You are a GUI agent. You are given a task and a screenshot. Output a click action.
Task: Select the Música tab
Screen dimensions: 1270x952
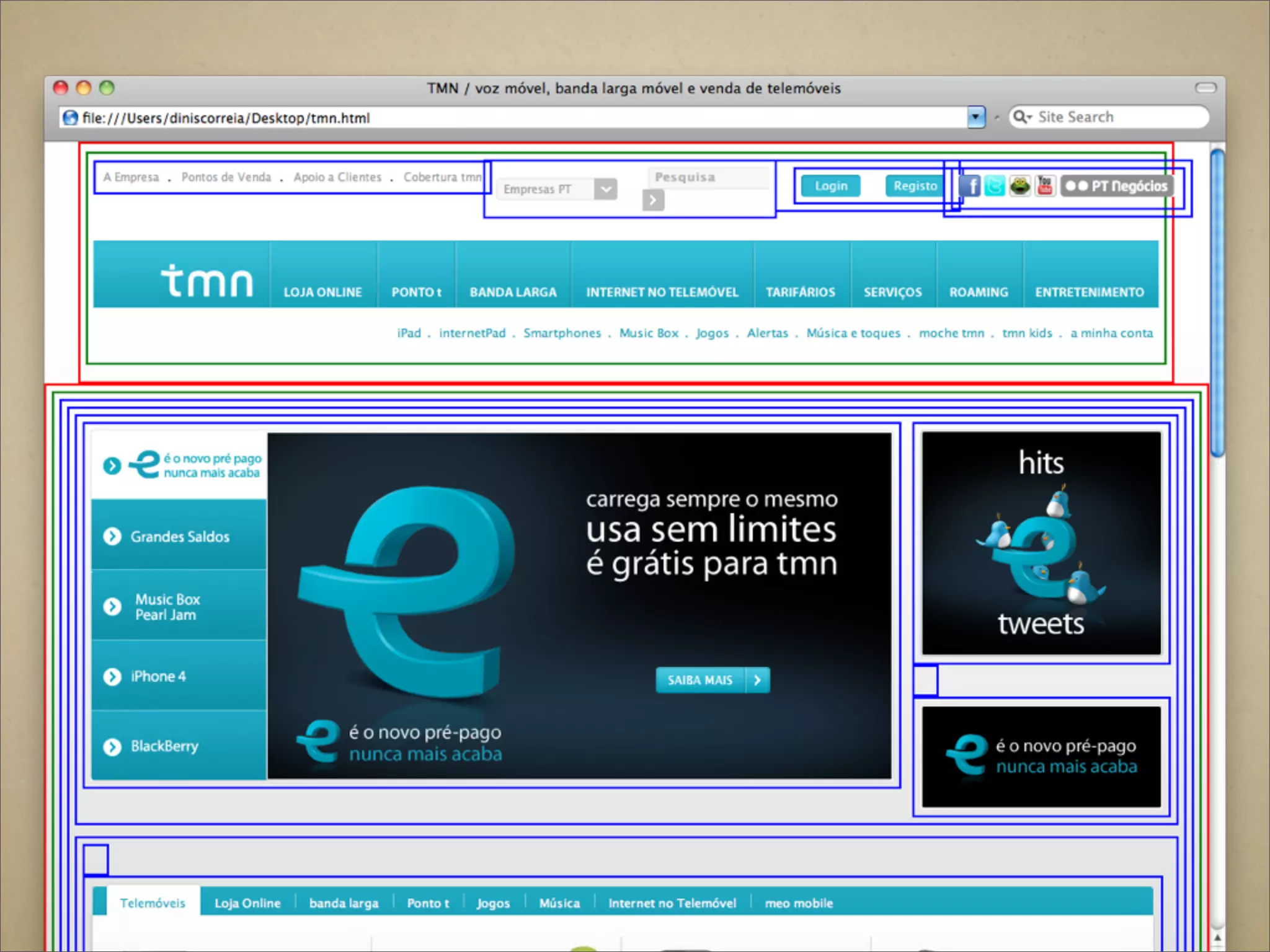click(x=559, y=903)
